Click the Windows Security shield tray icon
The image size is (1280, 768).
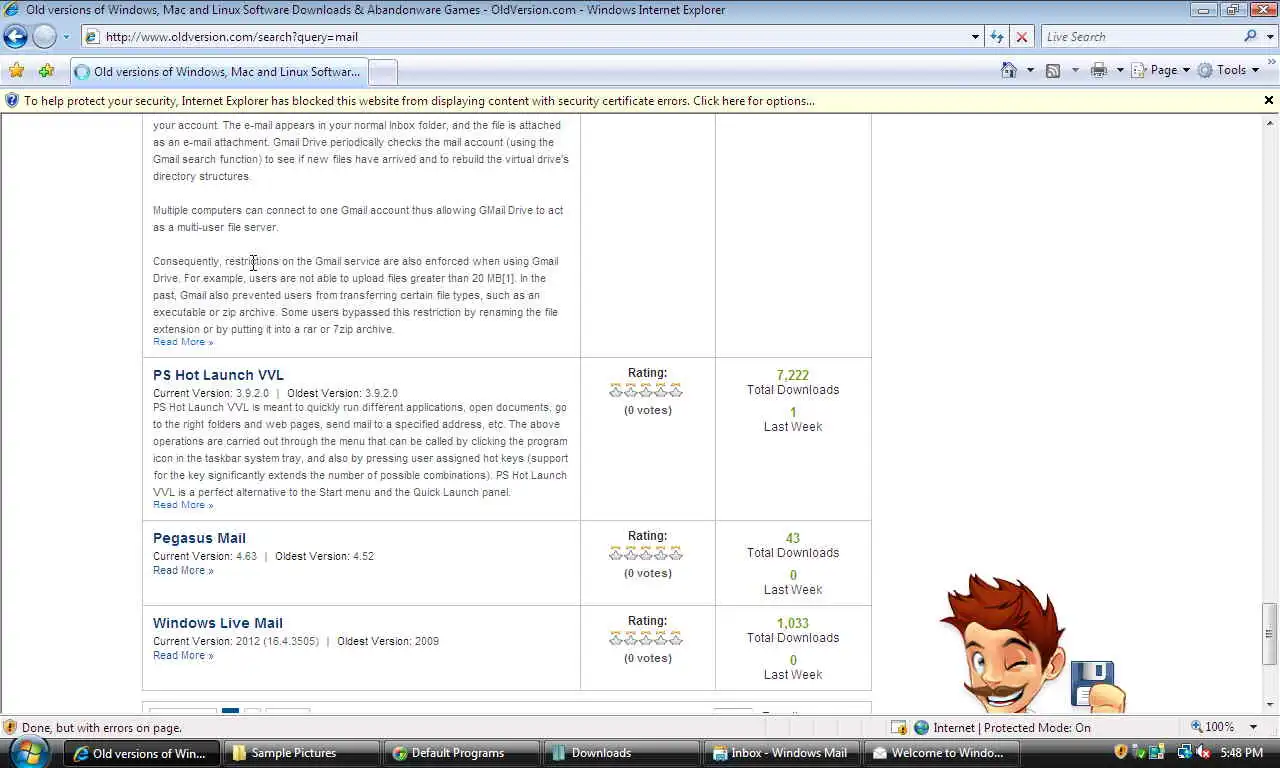coord(1121,752)
